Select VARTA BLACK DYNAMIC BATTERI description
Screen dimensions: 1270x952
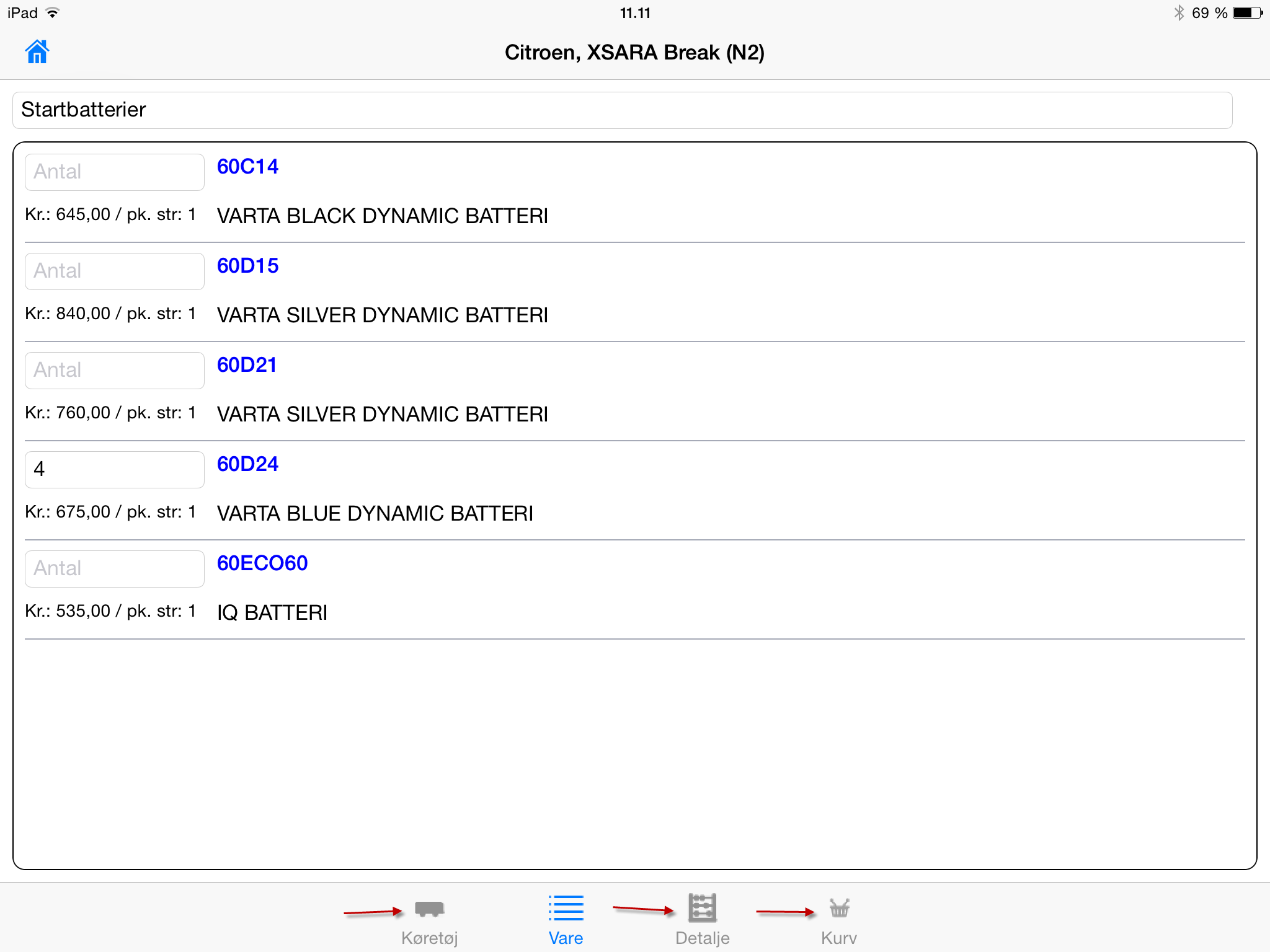383,216
